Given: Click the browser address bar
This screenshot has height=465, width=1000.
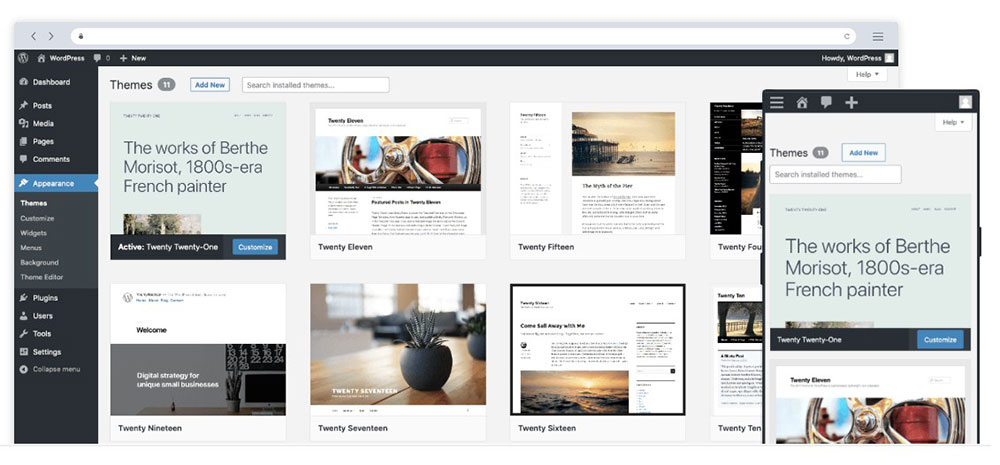Looking at the screenshot, I should click(x=464, y=36).
